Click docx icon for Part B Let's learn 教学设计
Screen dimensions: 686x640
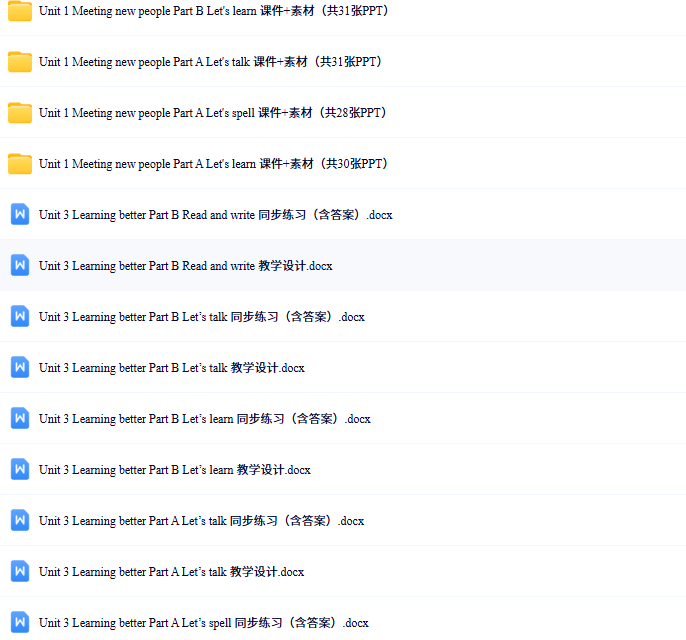[20, 470]
